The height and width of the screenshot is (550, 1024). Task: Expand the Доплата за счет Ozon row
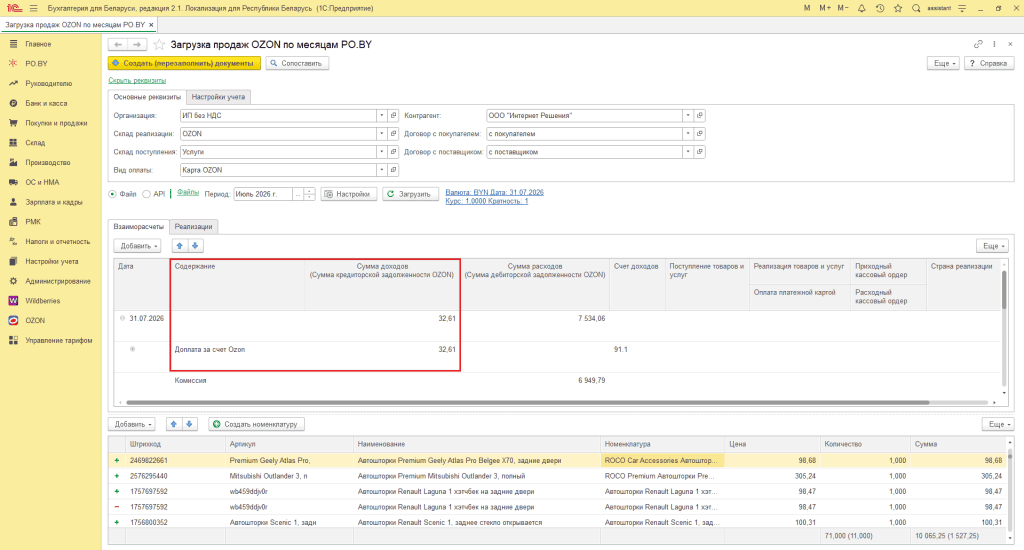pyautogui.click(x=132, y=349)
